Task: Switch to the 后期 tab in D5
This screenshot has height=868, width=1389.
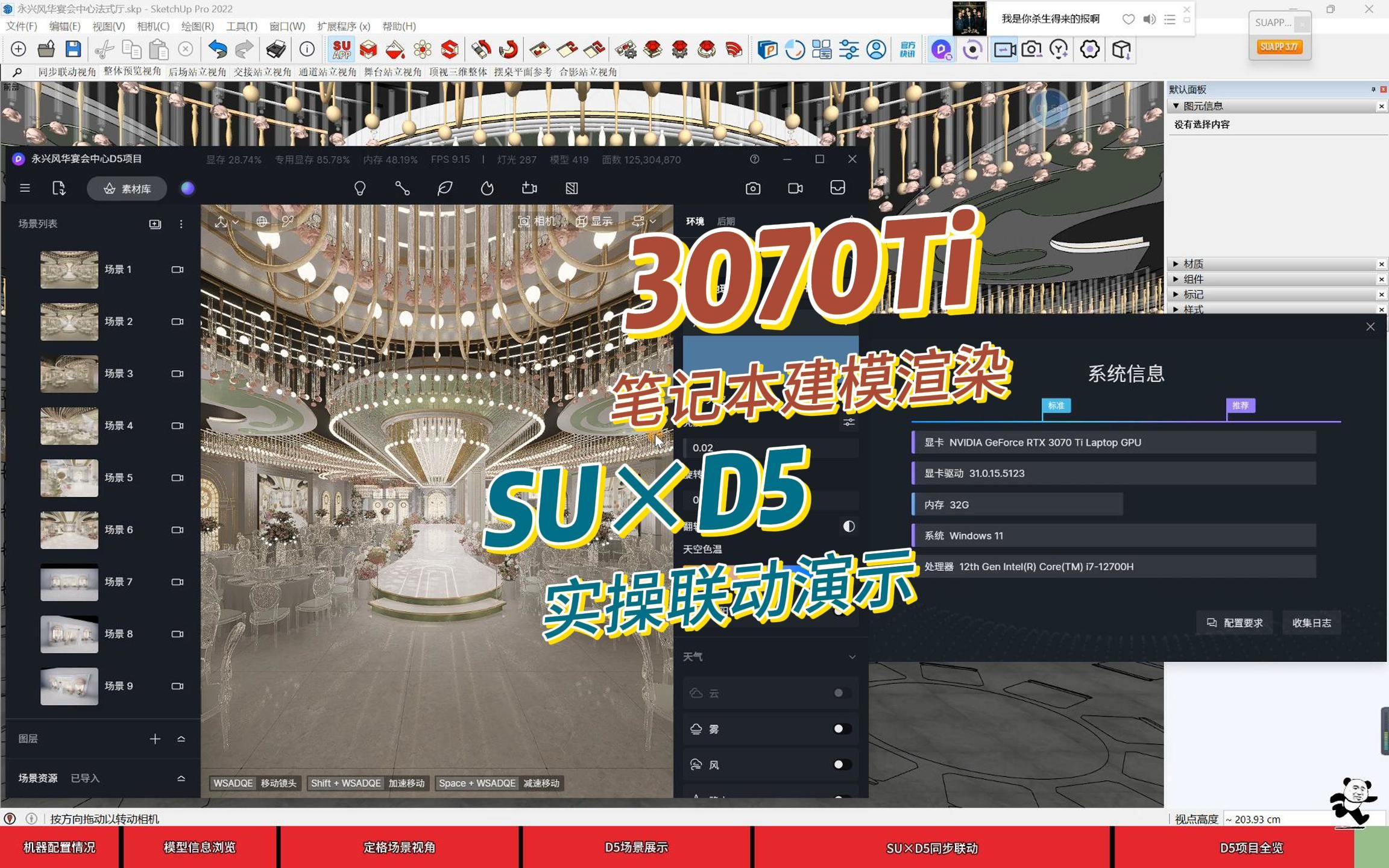Action: click(x=726, y=221)
